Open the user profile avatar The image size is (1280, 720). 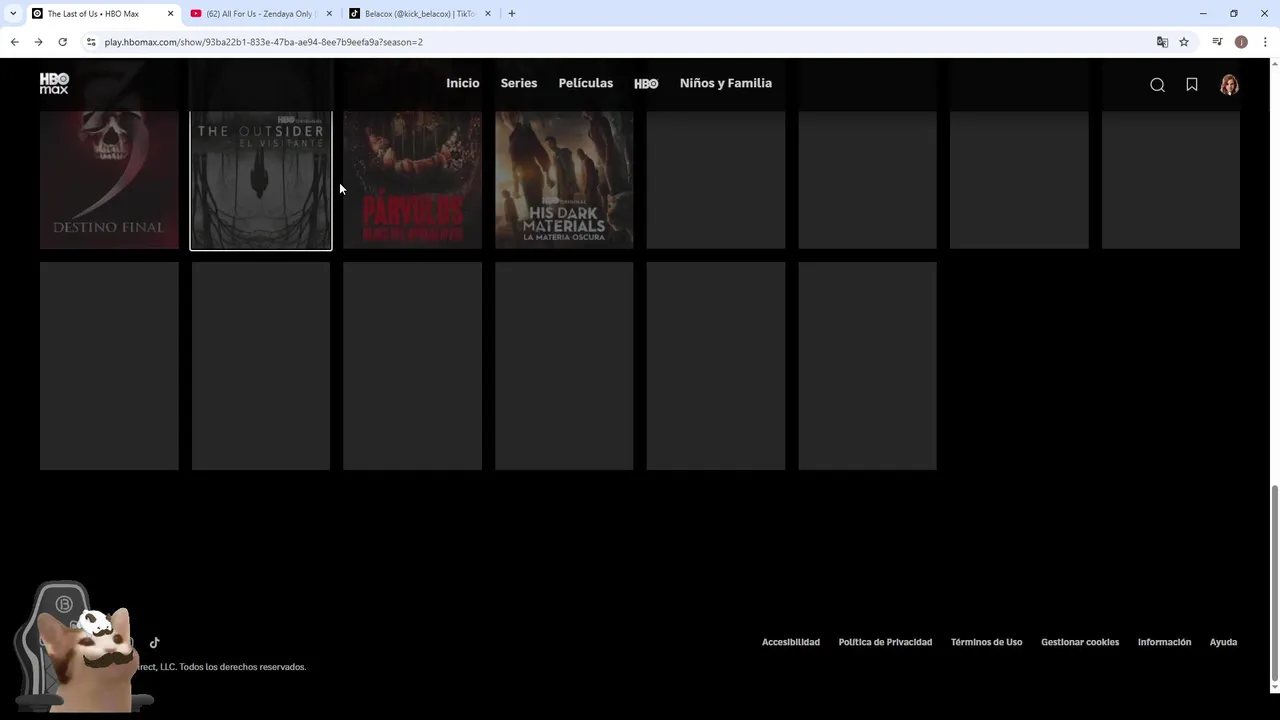coord(1229,85)
